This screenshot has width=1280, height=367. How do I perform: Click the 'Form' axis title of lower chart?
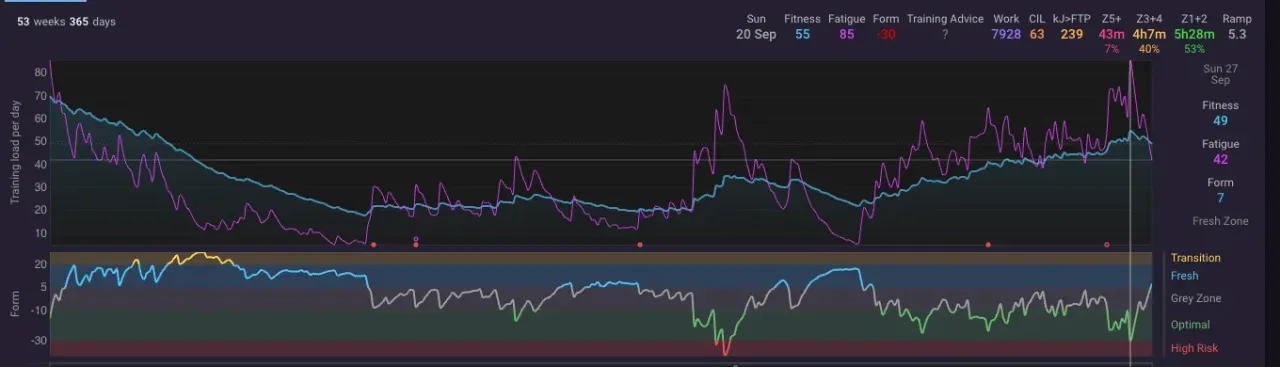(x=15, y=304)
